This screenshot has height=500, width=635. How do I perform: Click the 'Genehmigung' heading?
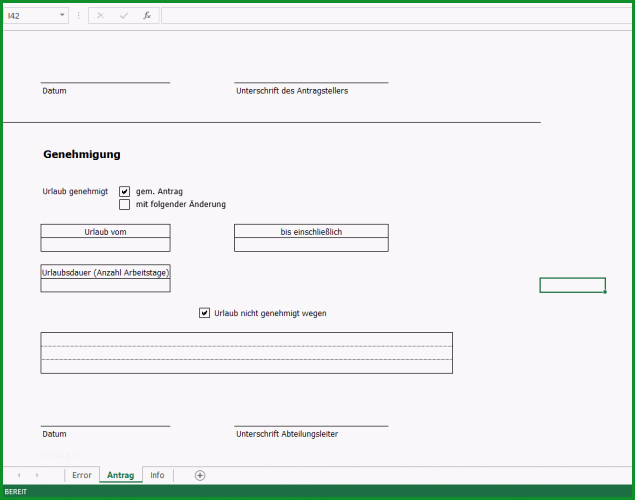pyautogui.click(x=82, y=154)
